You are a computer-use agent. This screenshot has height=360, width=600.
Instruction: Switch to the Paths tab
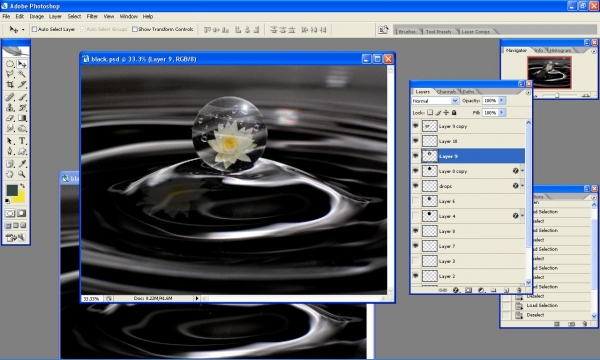click(x=468, y=92)
